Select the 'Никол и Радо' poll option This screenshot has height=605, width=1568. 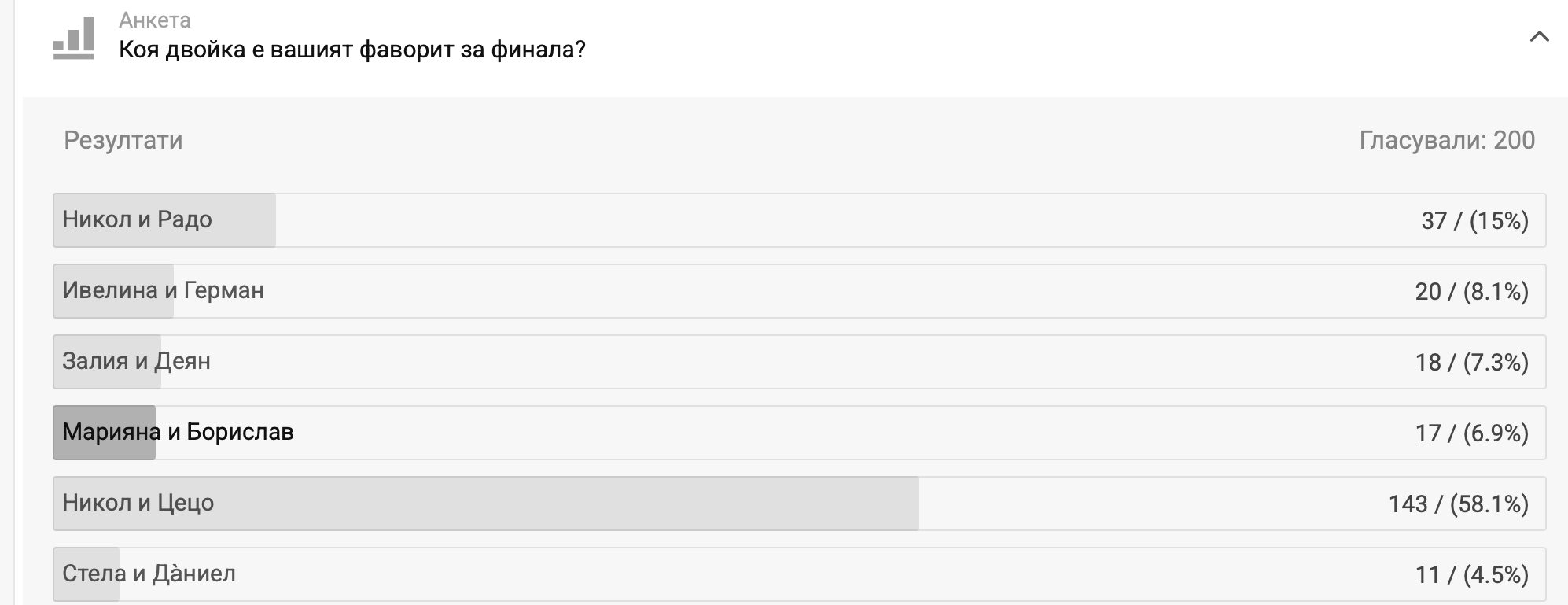pos(138,219)
